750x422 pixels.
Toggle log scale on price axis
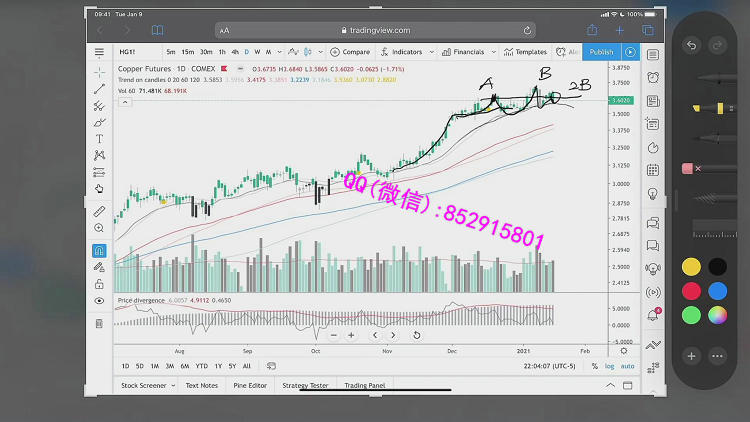coord(609,366)
